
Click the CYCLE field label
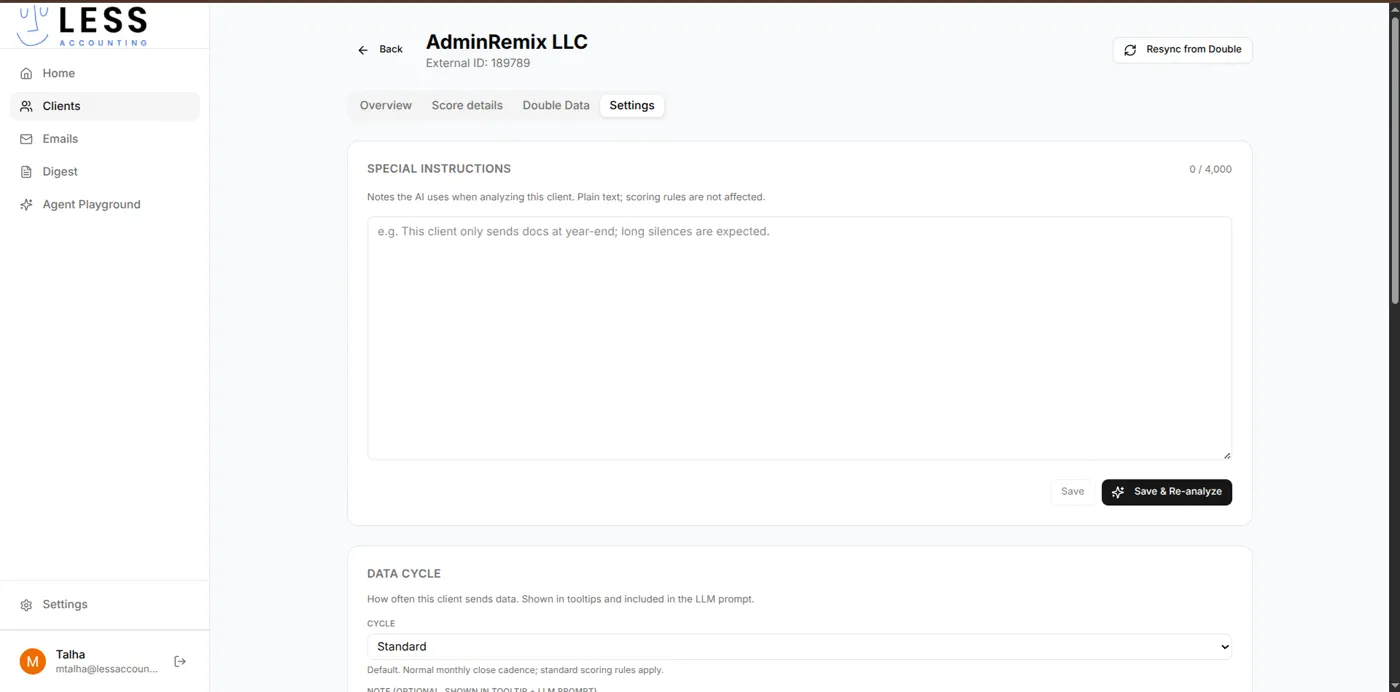(381, 624)
